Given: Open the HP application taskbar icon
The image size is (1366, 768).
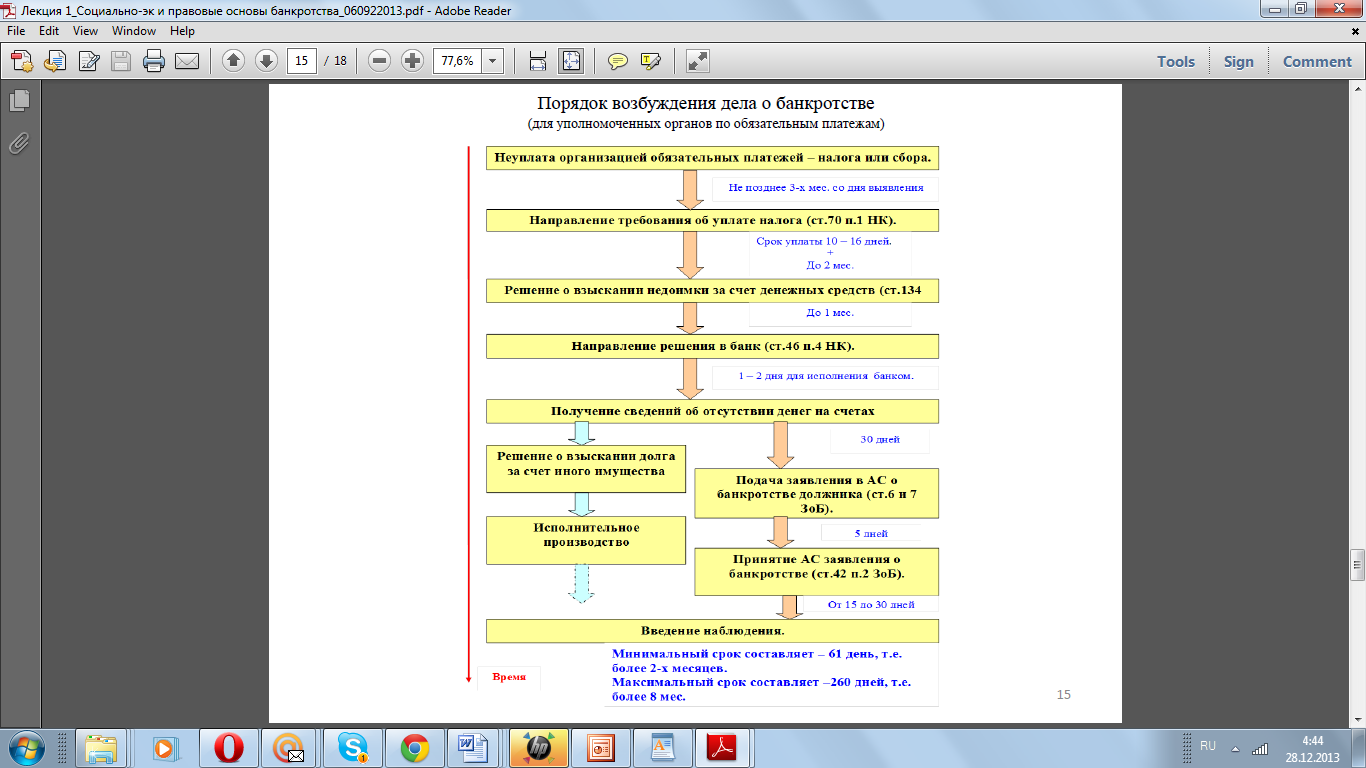Looking at the screenshot, I should (539, 747).
